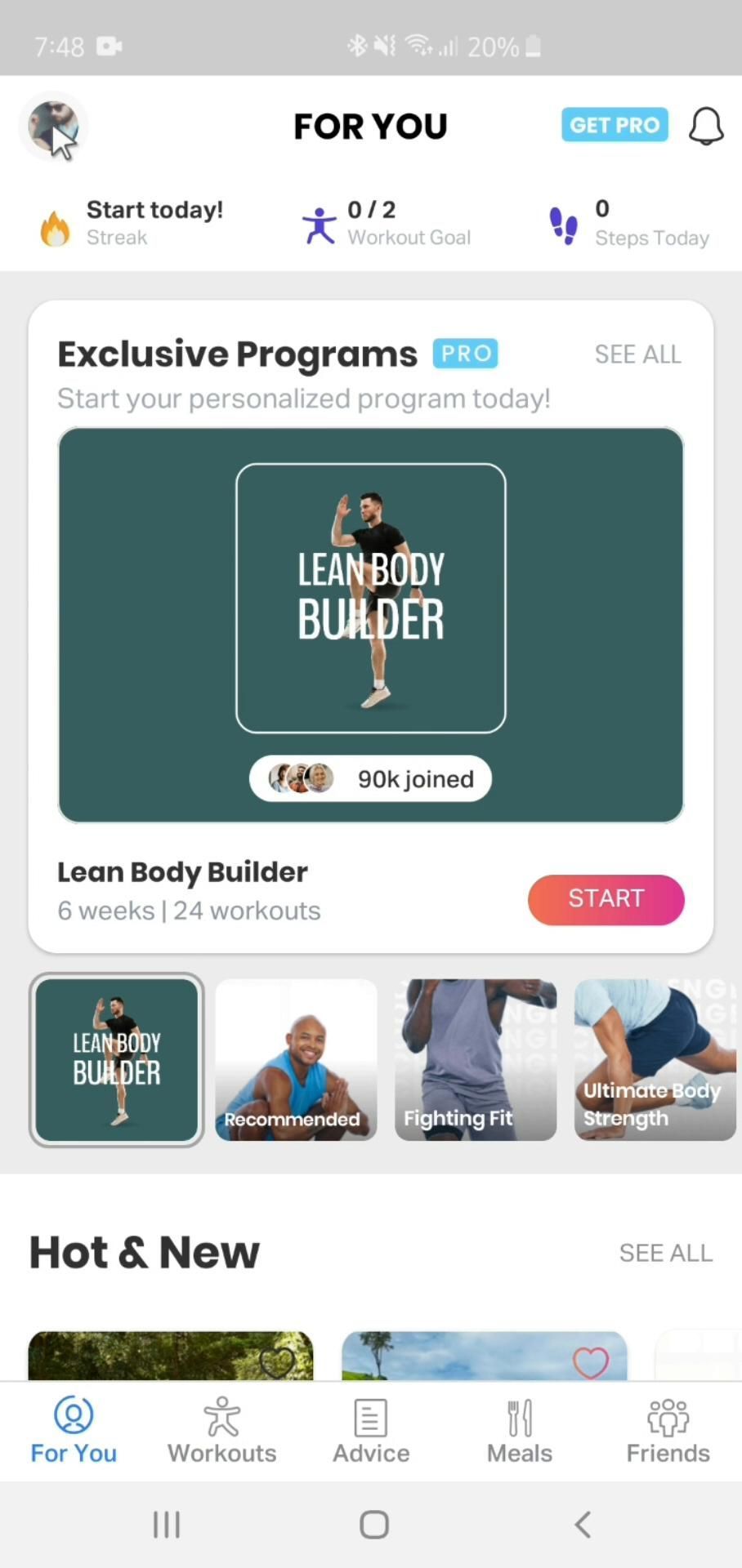
Task: See all Hot & New workouts
Action: pyautogui.click(x=666, y=1253)
